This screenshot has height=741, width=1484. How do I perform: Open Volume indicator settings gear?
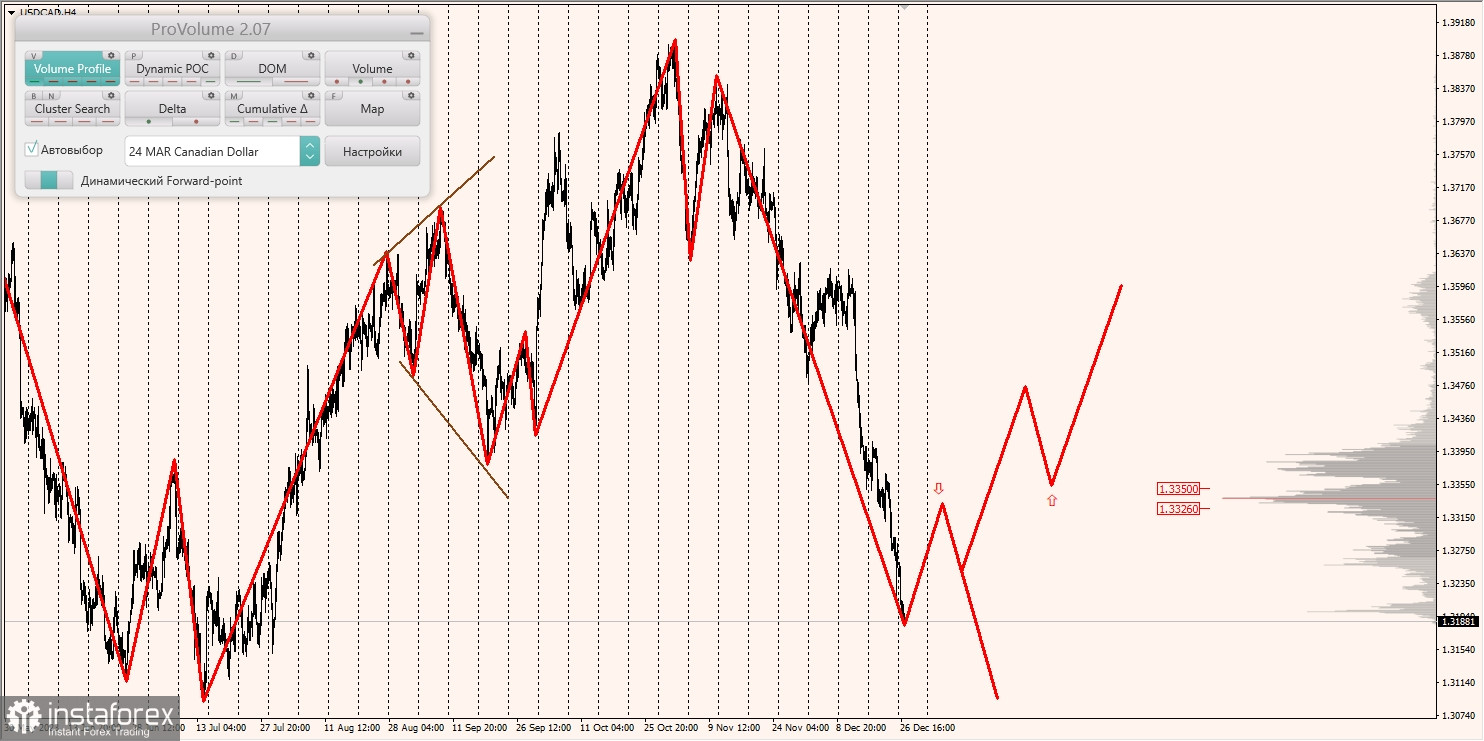[x=411, y=55]
